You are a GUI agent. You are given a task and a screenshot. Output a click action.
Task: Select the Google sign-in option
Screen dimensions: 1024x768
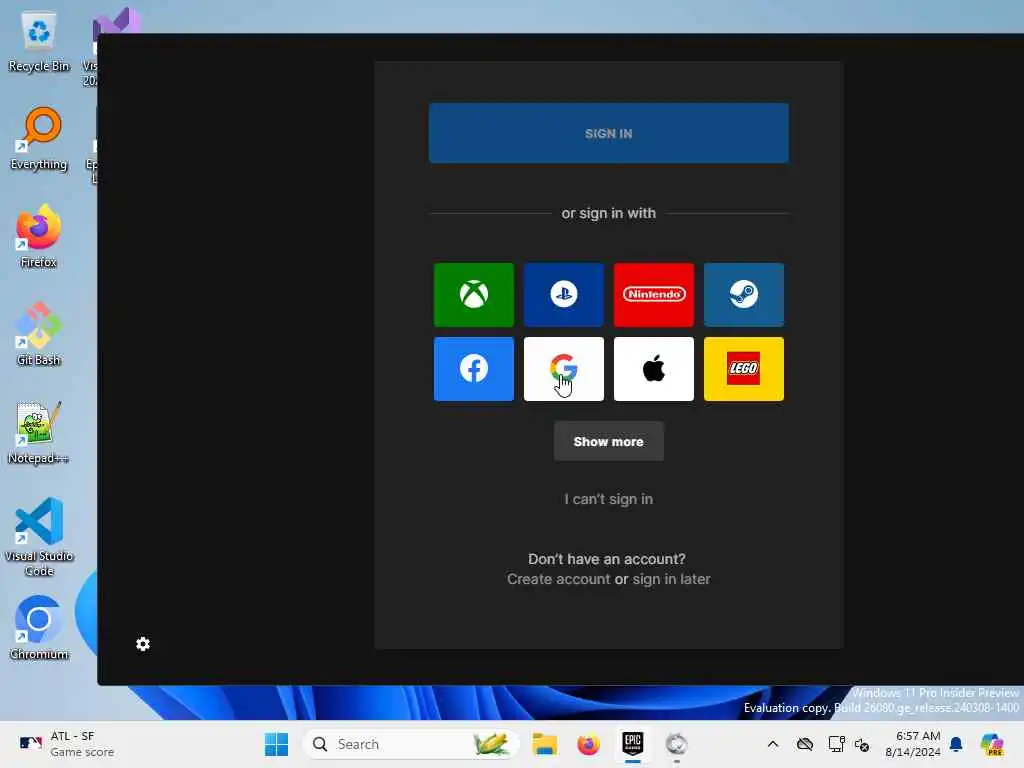tap(564, 369)
